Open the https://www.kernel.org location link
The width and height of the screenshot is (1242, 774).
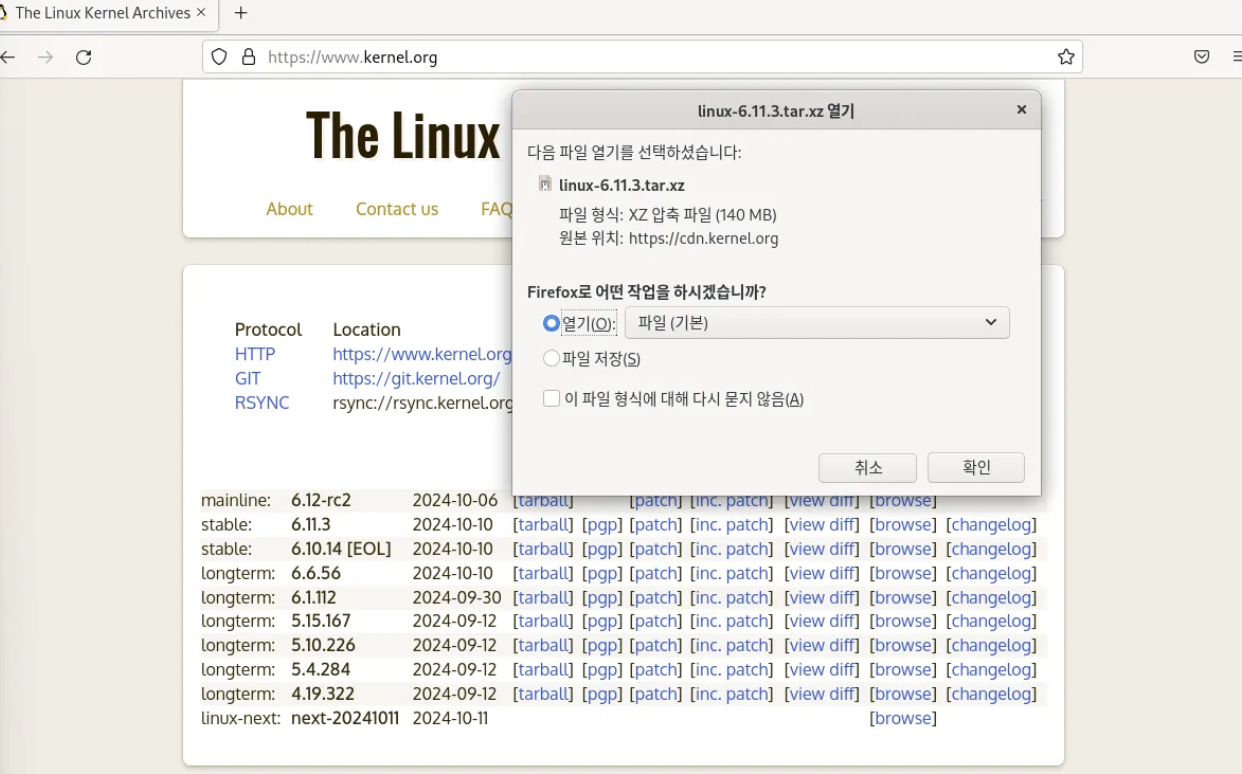pyautogui.click(x=422, y=354)
